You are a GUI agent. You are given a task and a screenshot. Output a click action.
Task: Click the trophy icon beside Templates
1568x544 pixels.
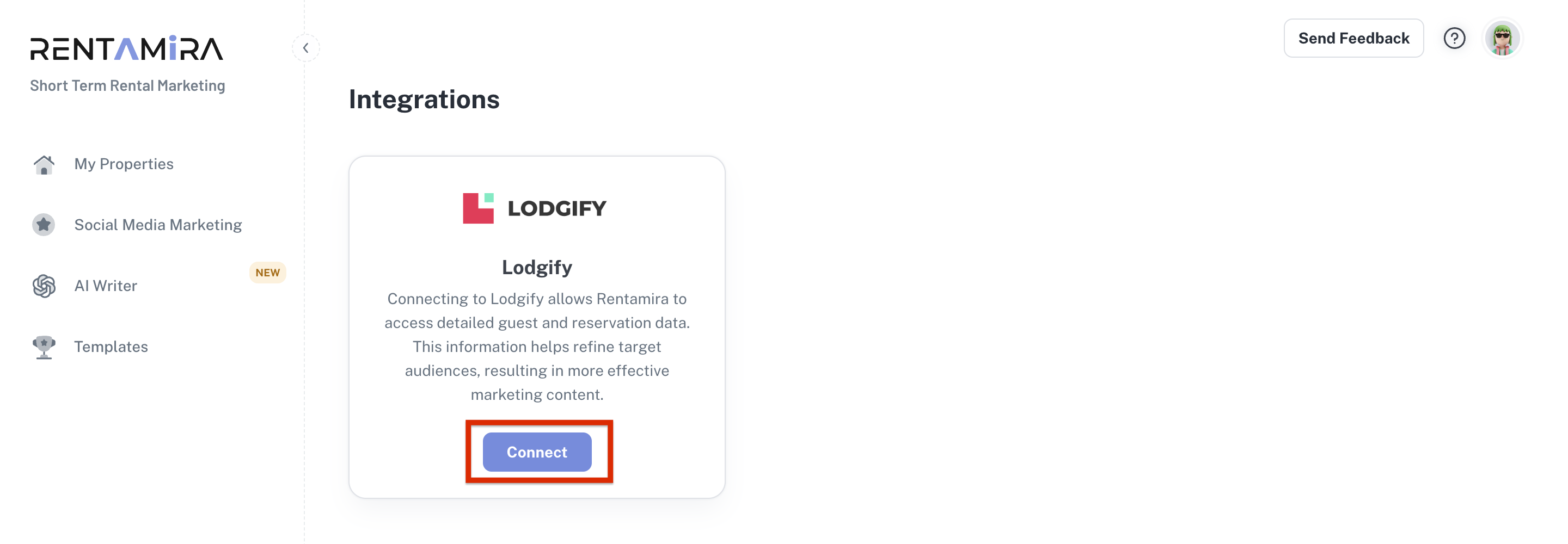[x=44, y=347]
